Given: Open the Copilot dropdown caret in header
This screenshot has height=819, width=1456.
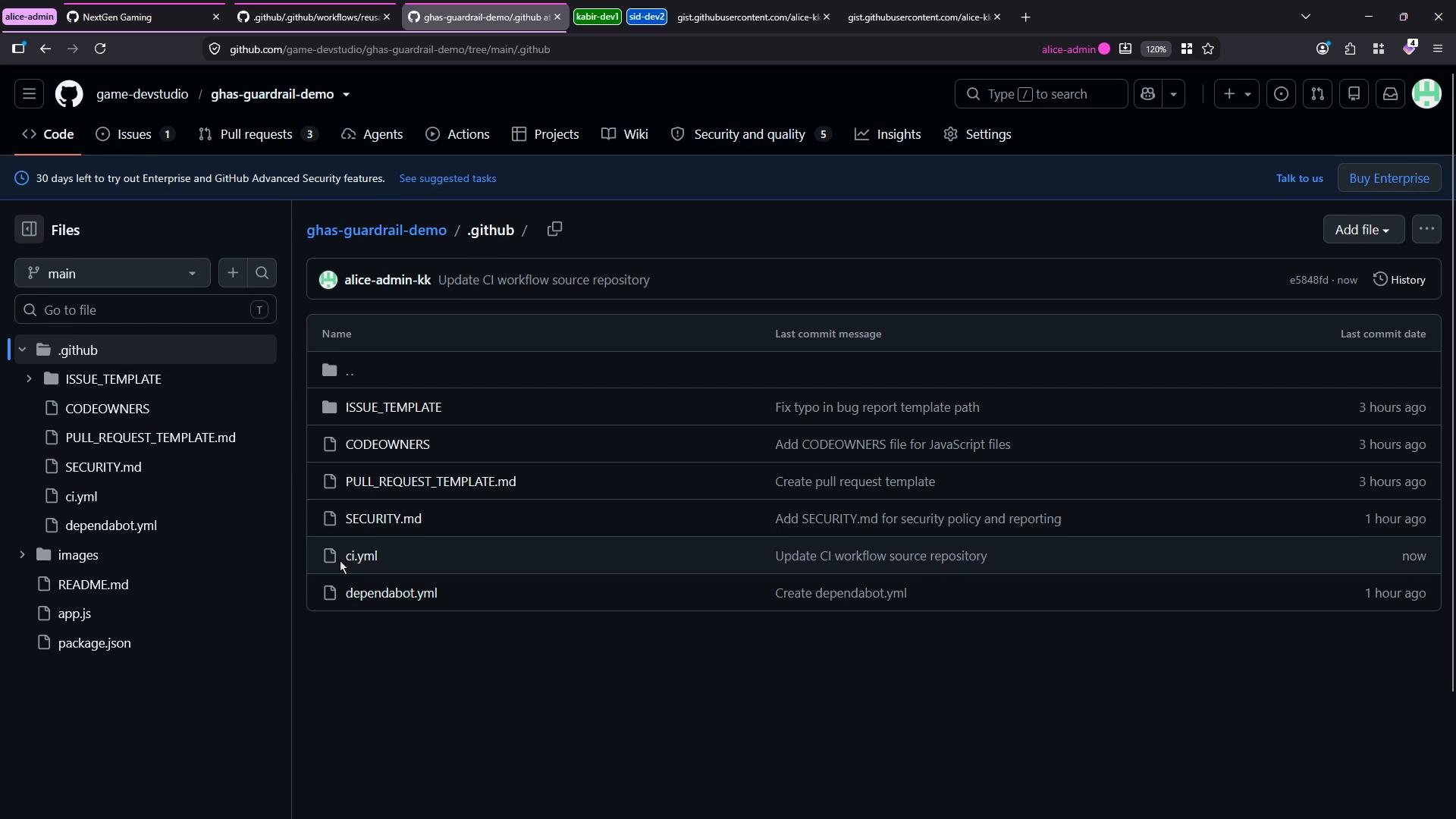Looking at the screenshot, I should pyautogui.click(x=1173, y=94).
